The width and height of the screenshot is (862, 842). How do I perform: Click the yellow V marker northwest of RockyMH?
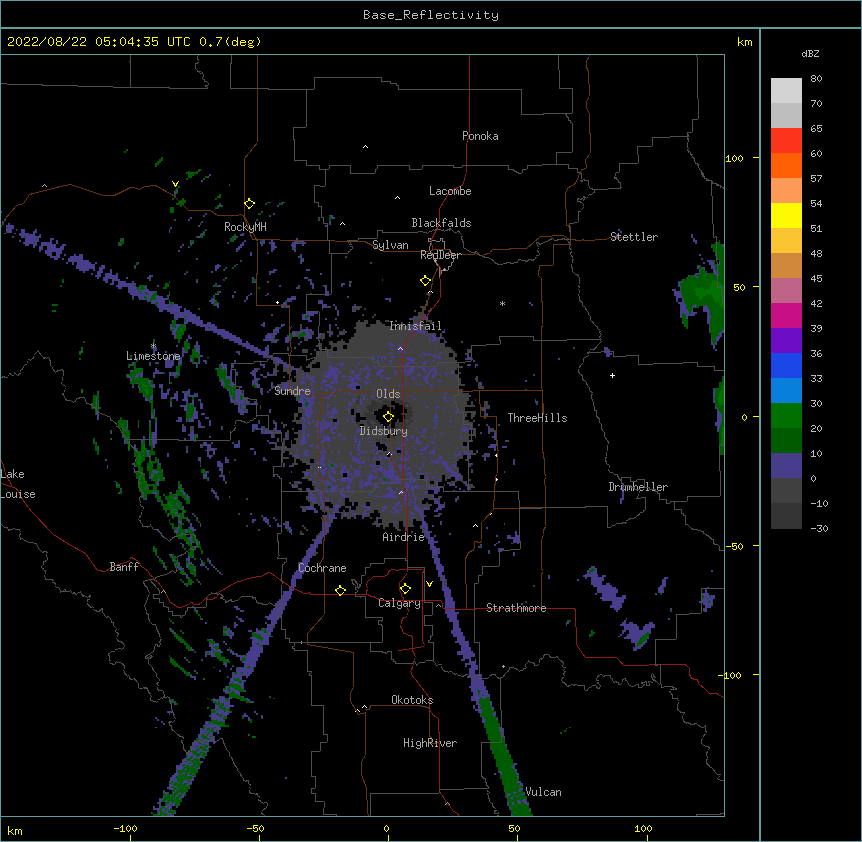[x=175, y=184]
